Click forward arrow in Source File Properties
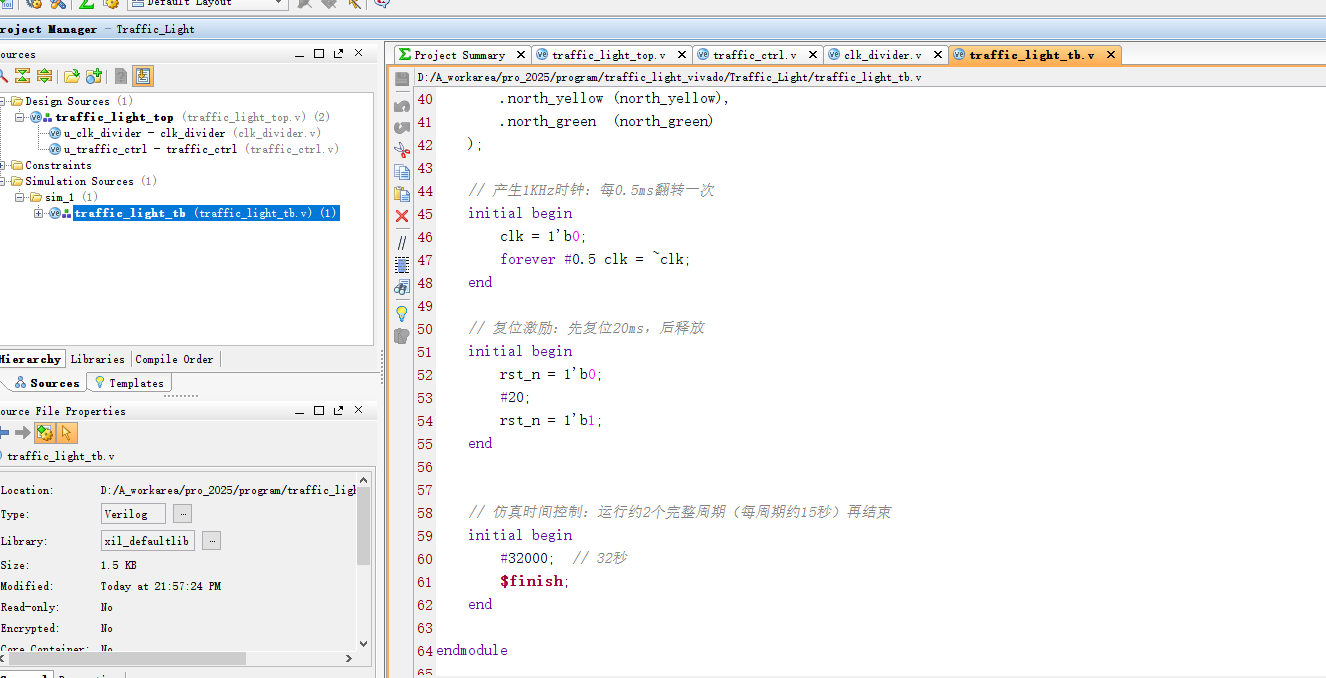 tap(22, 433)
